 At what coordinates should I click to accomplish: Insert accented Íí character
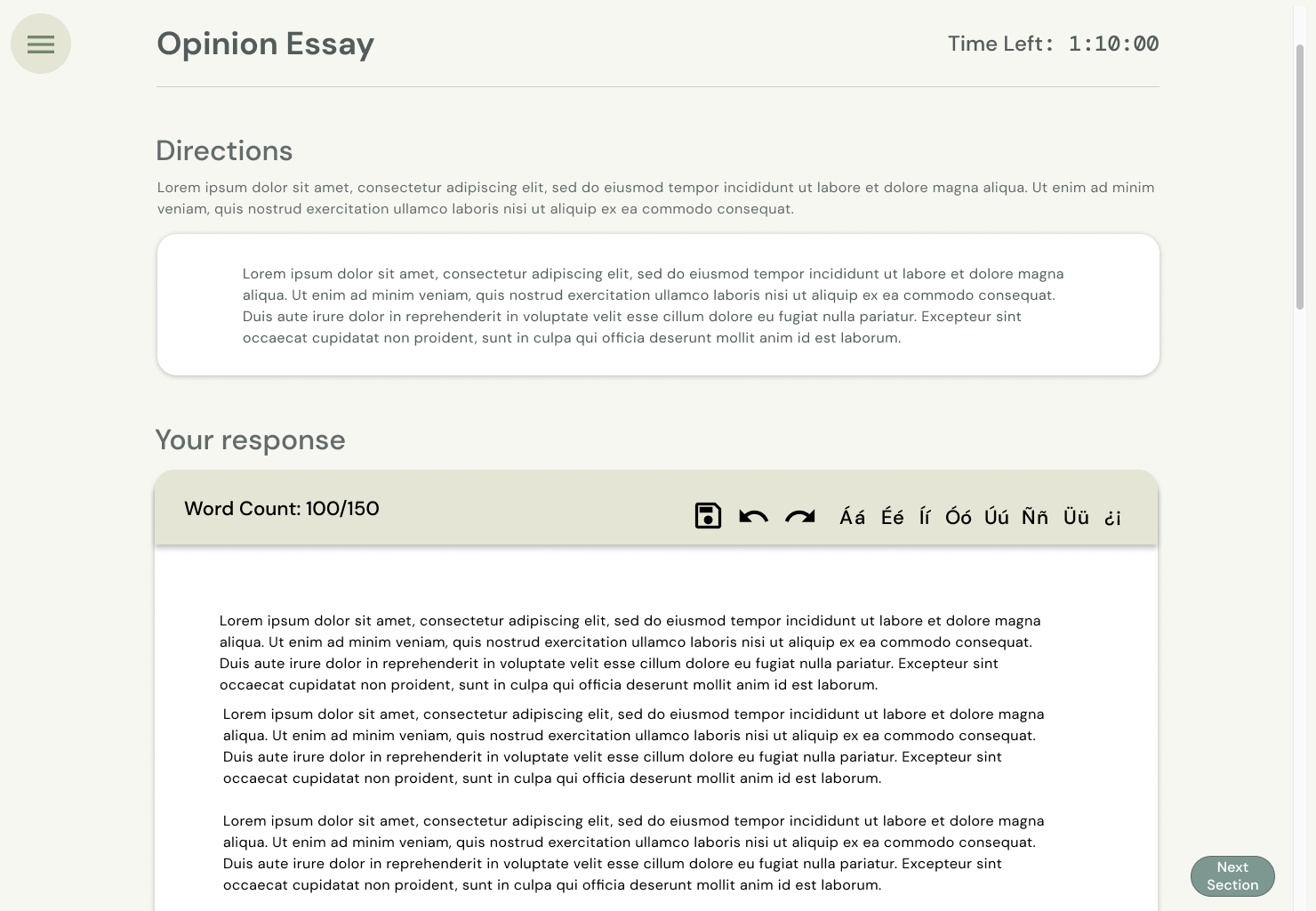click(x=925, y=517)
